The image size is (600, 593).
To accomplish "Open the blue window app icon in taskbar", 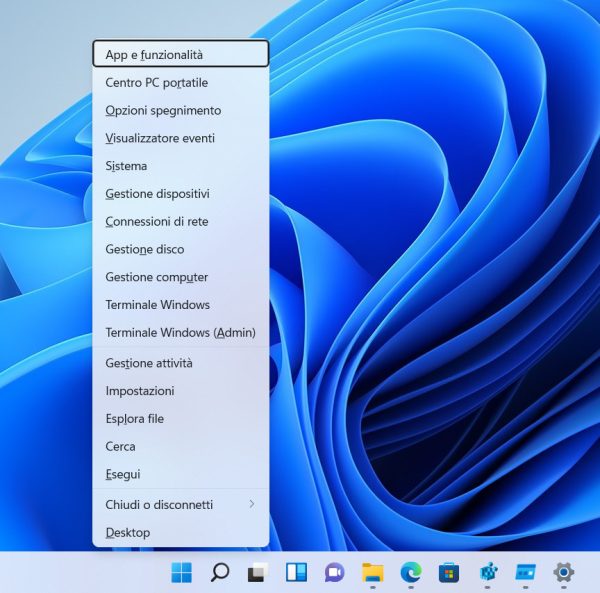I will 525,572.
